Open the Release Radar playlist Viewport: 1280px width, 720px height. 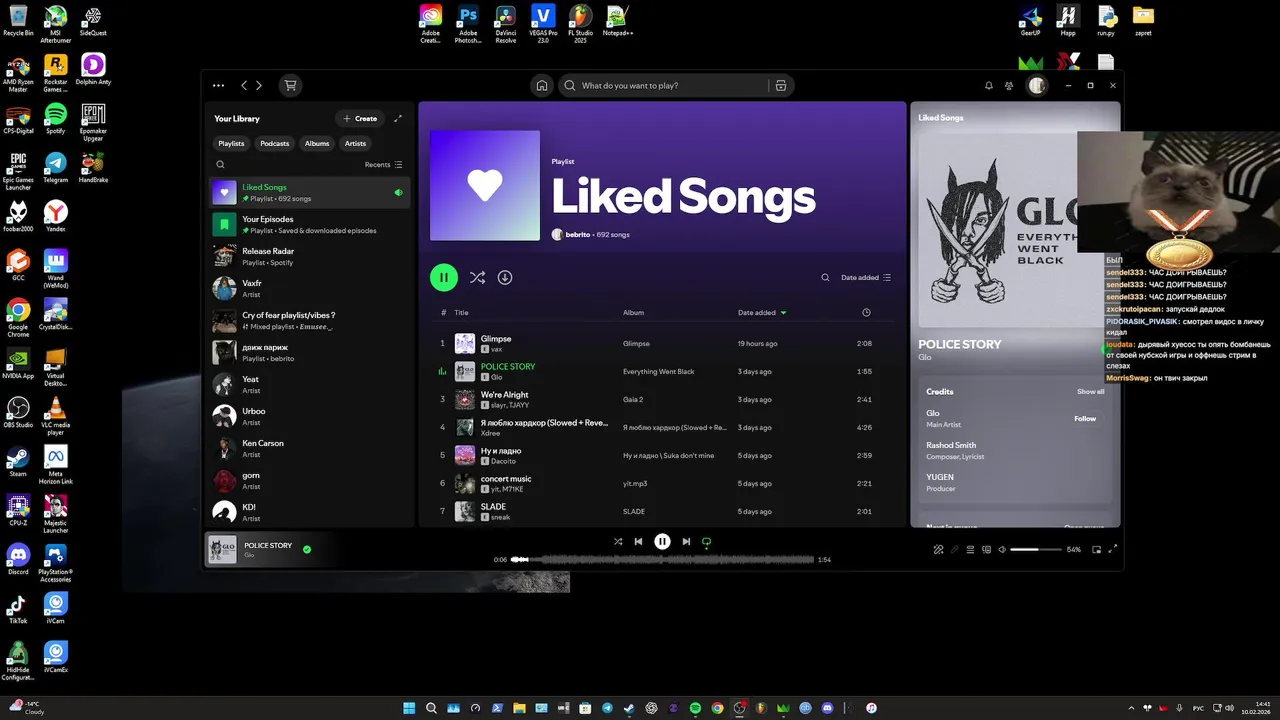pyautogui.click(x=310, y=257)
